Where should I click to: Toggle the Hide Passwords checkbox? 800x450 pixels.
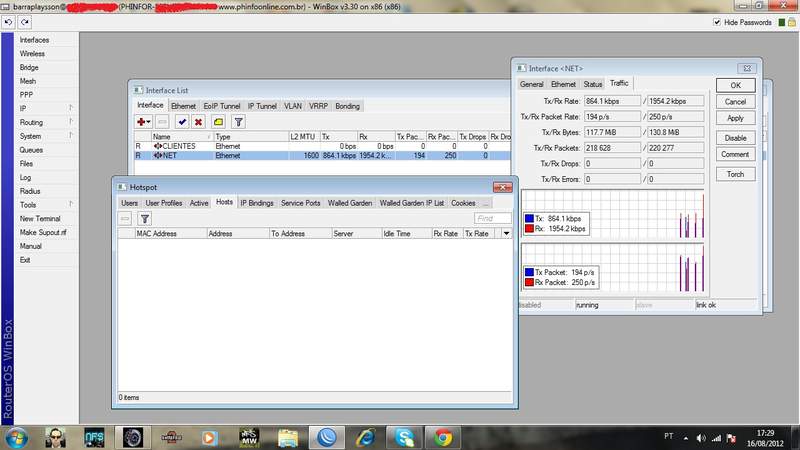[717, 22]
